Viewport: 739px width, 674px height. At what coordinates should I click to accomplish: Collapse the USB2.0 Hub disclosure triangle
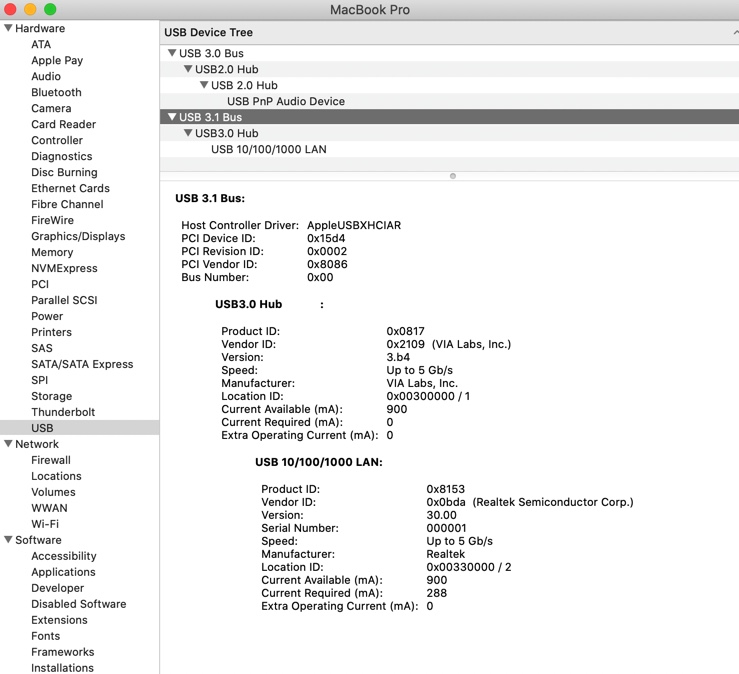tap(188, 69)
